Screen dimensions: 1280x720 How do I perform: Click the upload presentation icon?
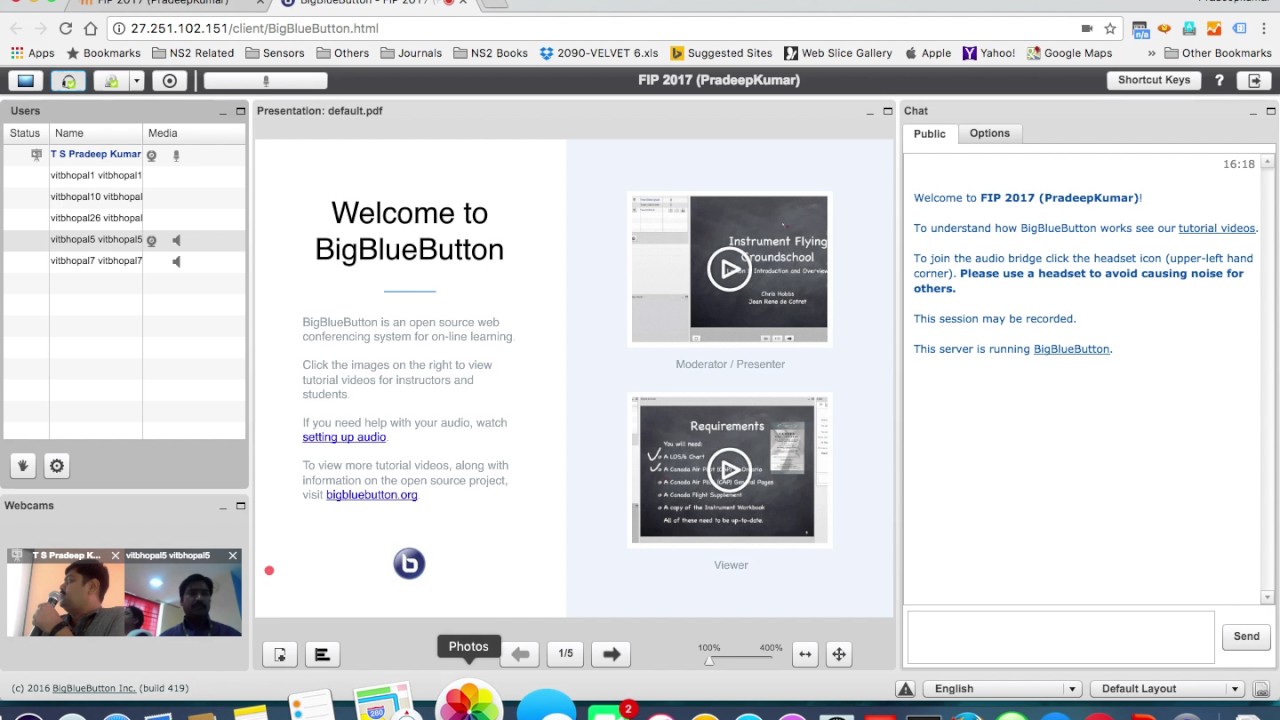[x=280, y=654]
